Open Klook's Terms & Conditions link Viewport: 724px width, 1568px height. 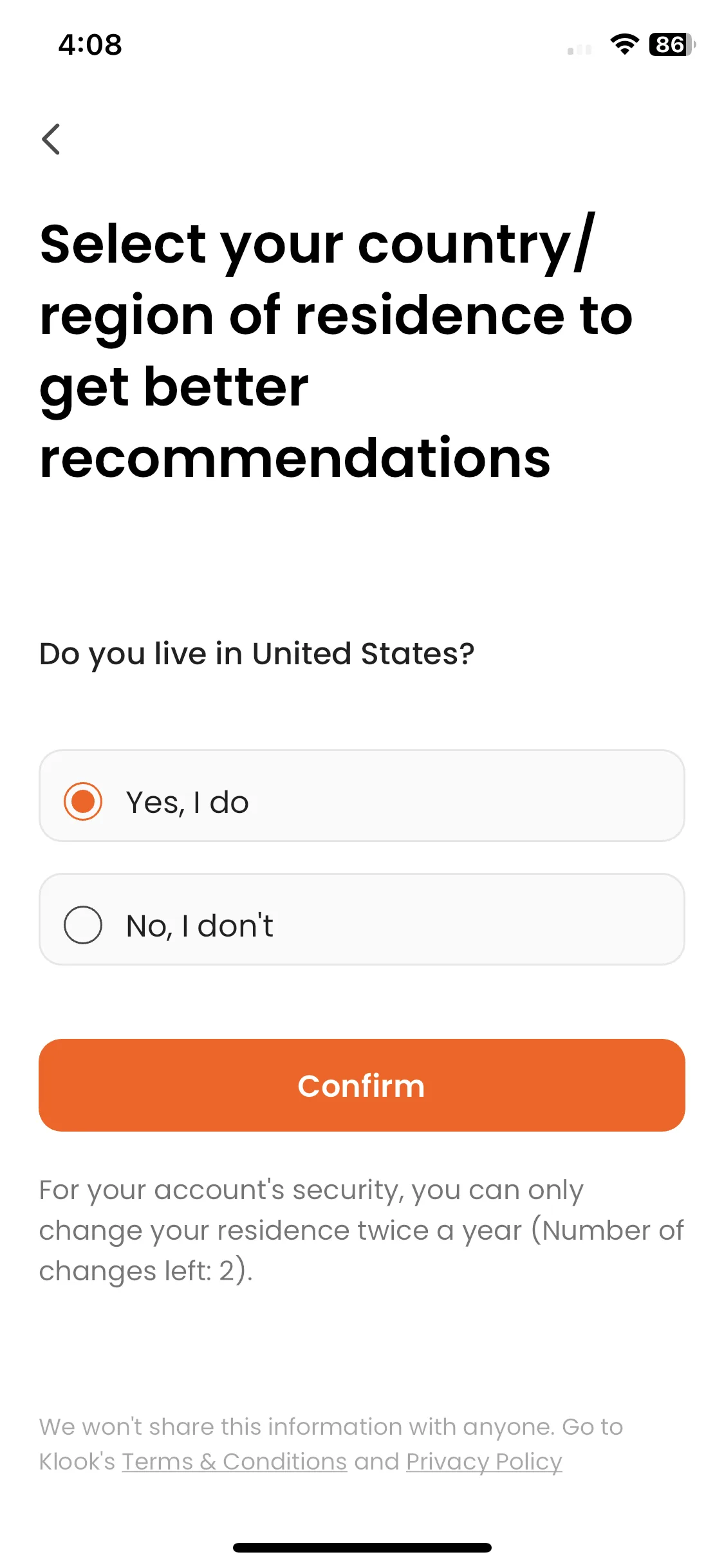click(234, 1462)
